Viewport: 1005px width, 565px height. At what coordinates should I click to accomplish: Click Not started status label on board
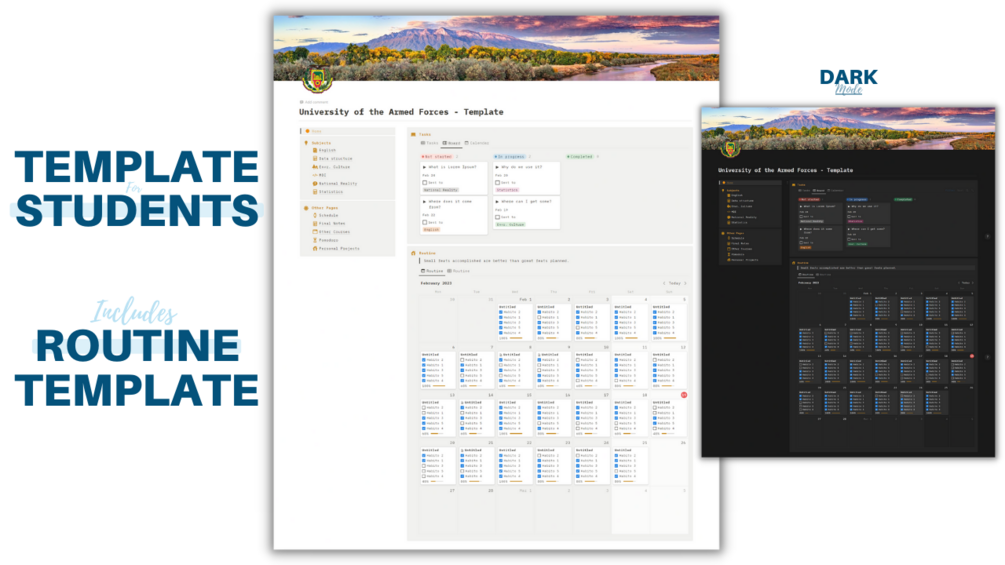[x=436, y=156]
